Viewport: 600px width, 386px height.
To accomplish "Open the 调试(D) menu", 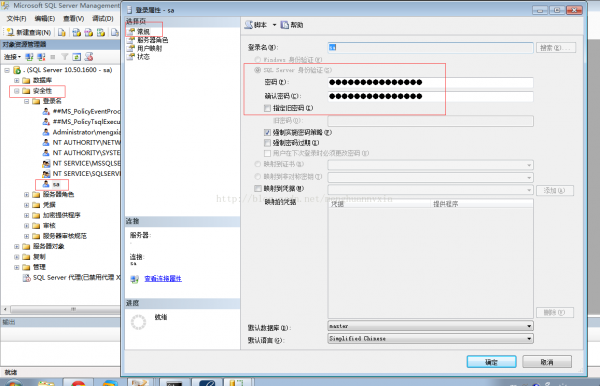I will 103,18.
